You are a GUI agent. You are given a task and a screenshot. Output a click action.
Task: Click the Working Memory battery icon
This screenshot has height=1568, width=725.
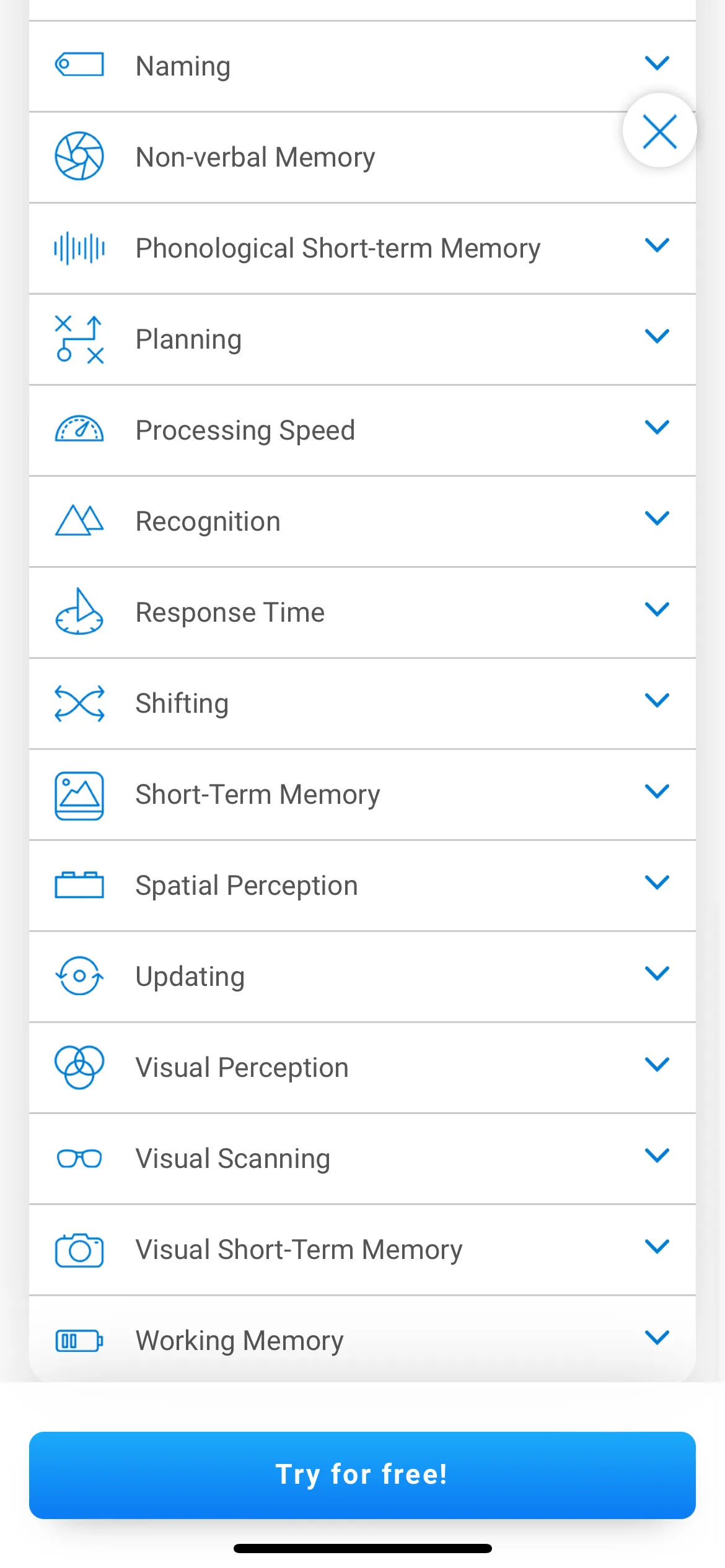click(79, 1341)
